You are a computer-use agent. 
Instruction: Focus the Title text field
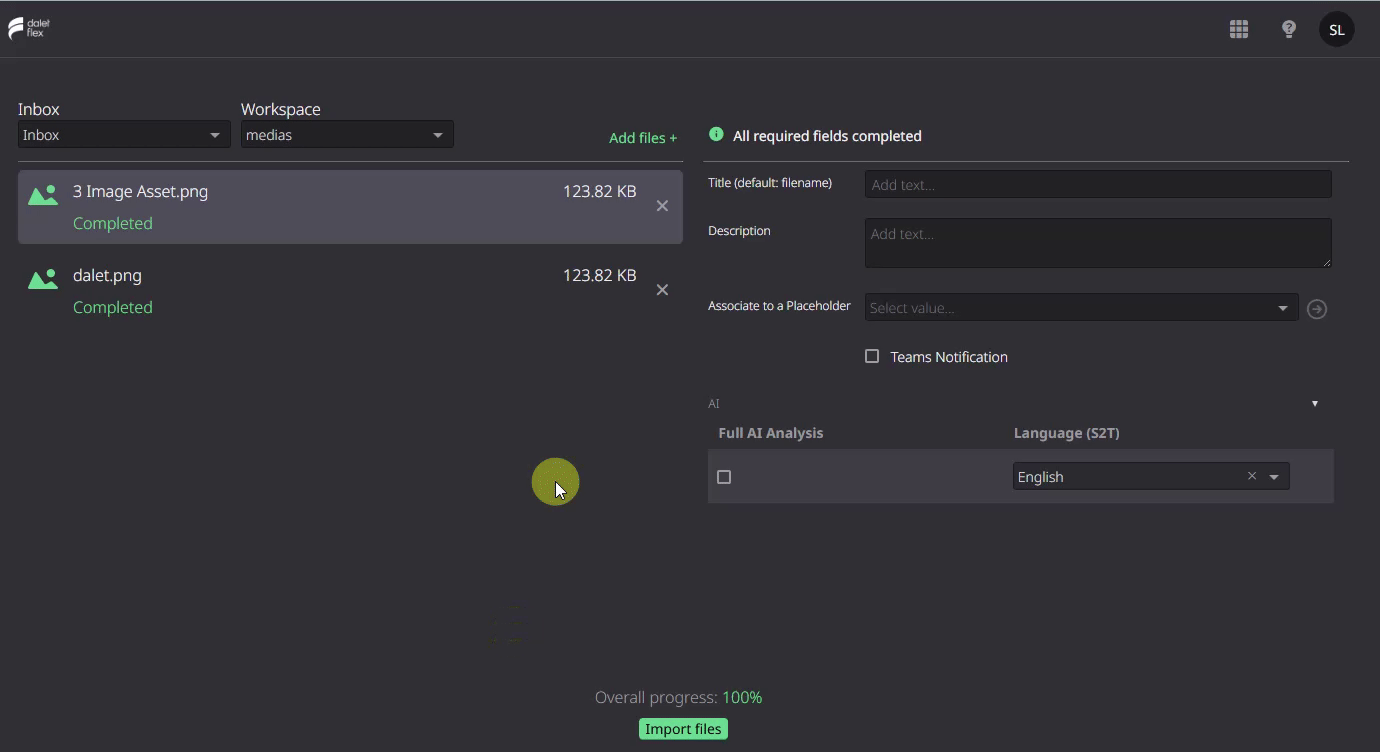(1098, 184)
